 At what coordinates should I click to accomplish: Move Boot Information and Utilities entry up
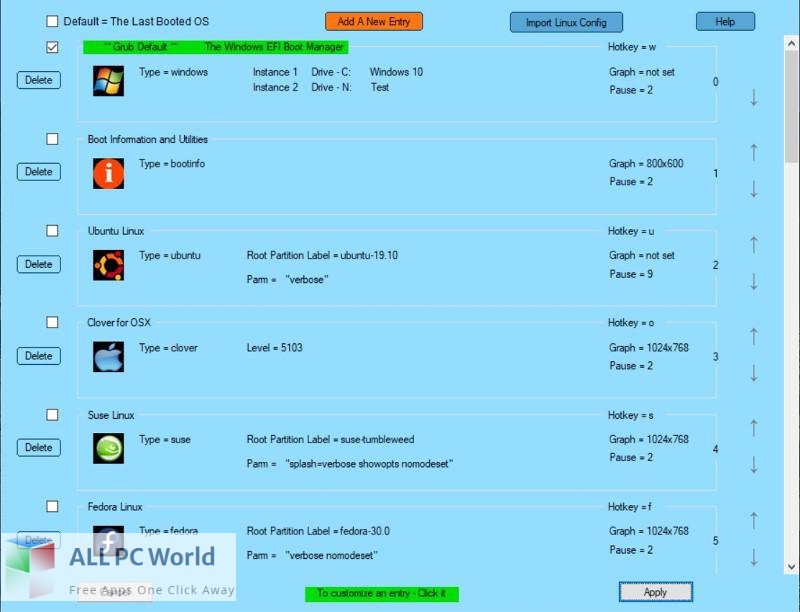(x=754, y=152)
